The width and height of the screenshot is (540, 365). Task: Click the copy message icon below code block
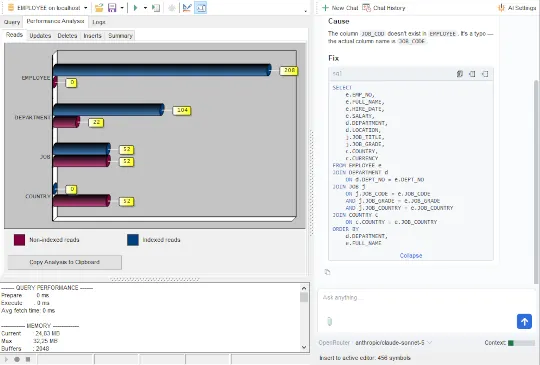pos(328,272)
